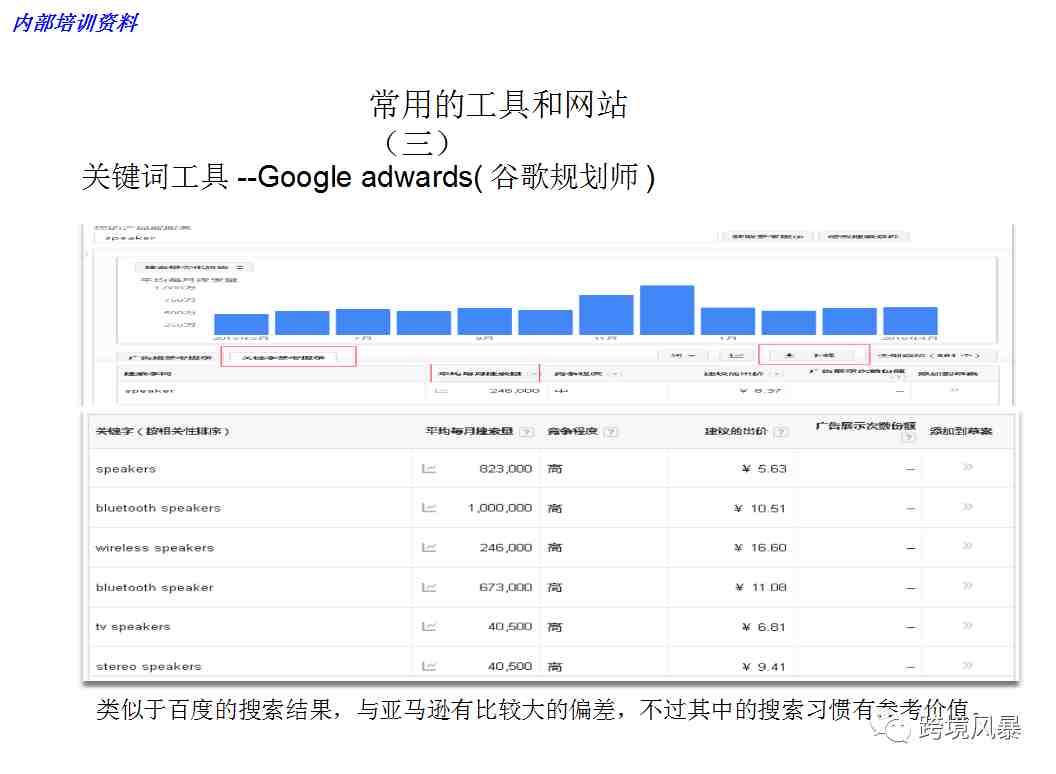Add tv speakers to plan via arrow icon
This screenshot has width=1056, height=774.
[968, 626]
